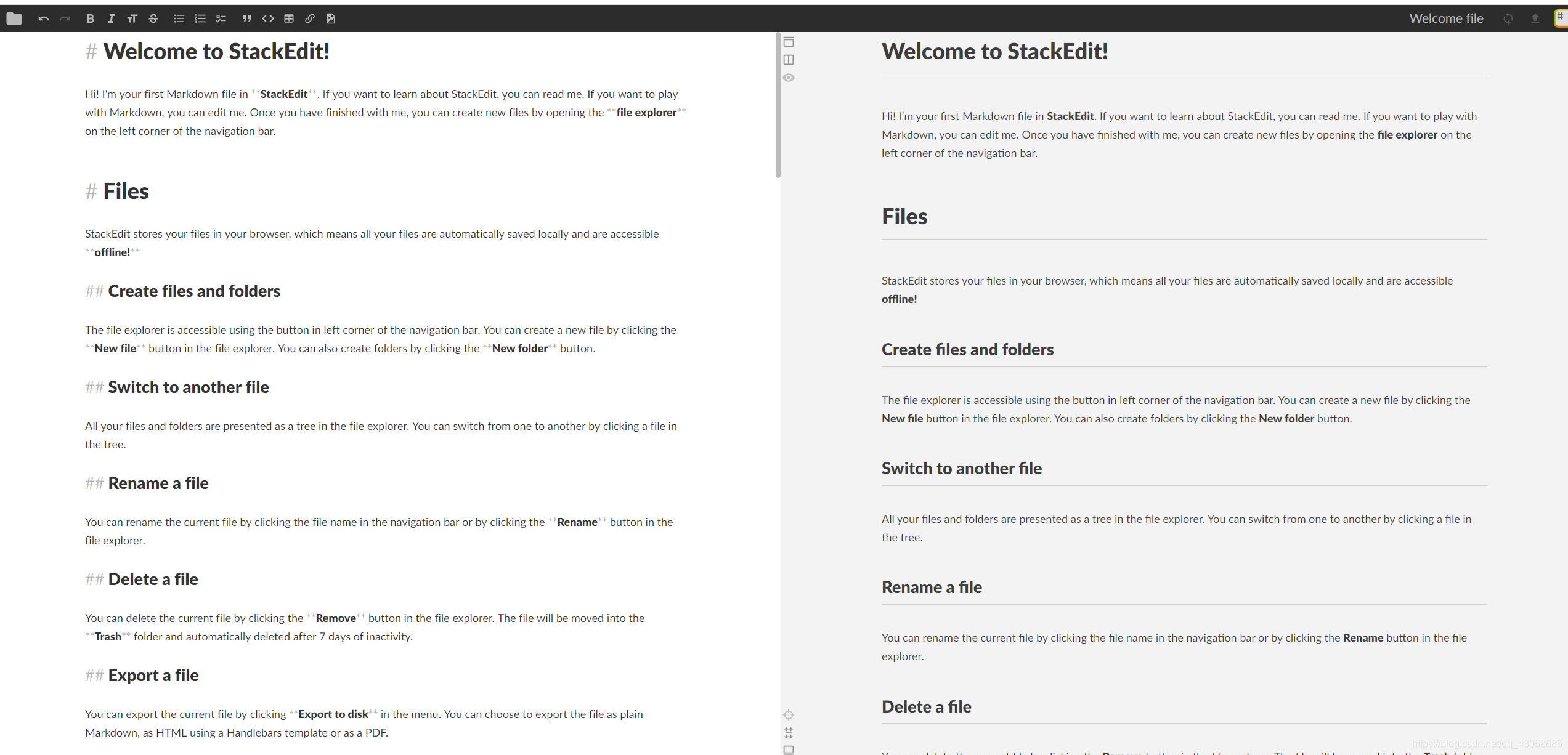The width and height of the screenshot is (1568, 755).
Task: Apply bold formatting
Action: point(90,18)
